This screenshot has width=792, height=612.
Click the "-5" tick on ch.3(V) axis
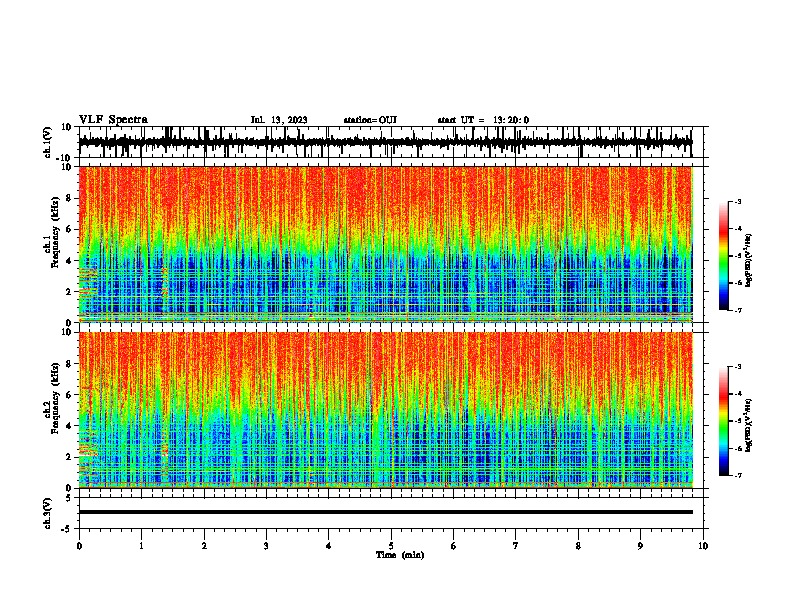point(68,529)
